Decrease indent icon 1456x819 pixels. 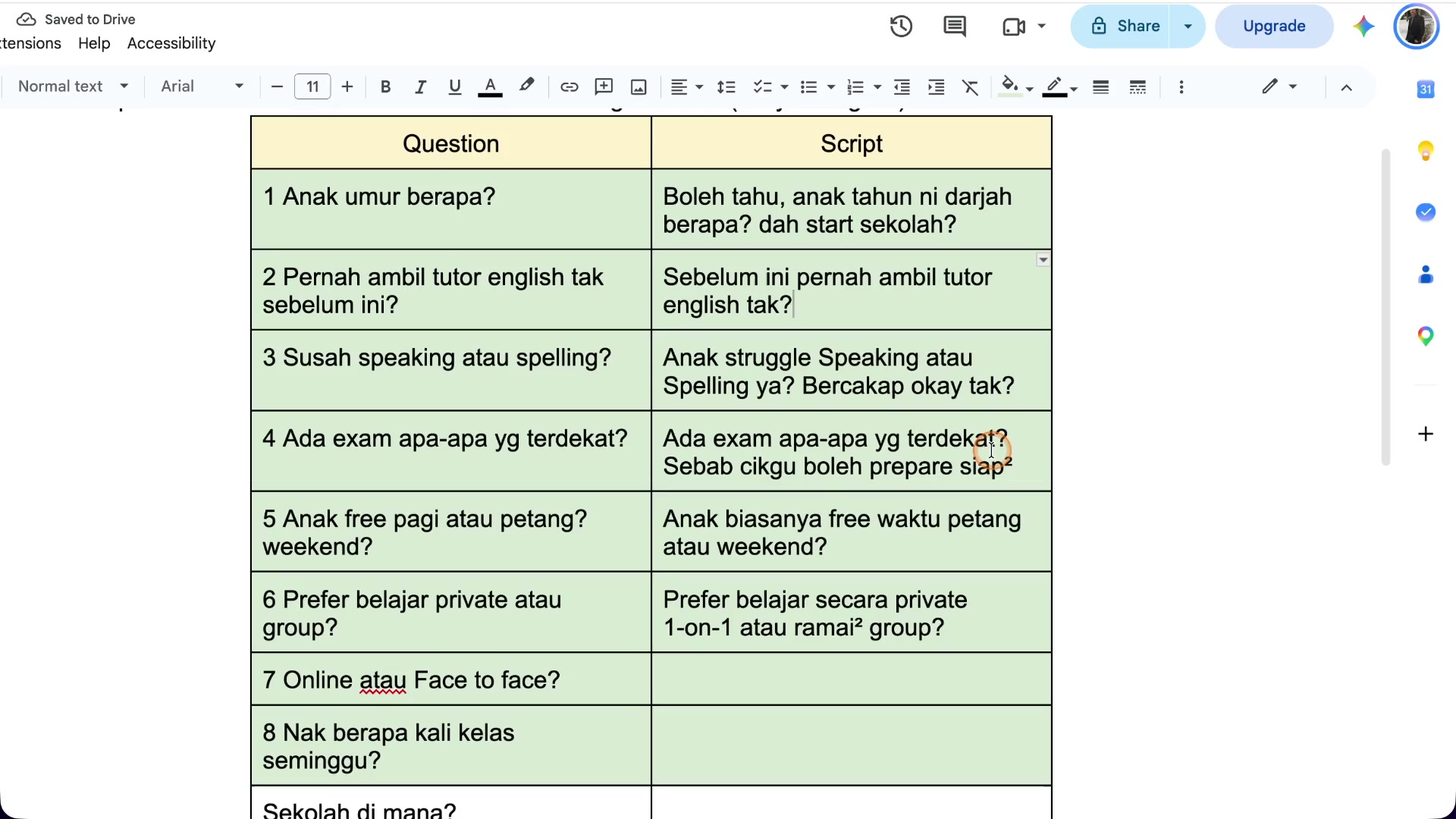pyautogui.click(x=902, y=87)
